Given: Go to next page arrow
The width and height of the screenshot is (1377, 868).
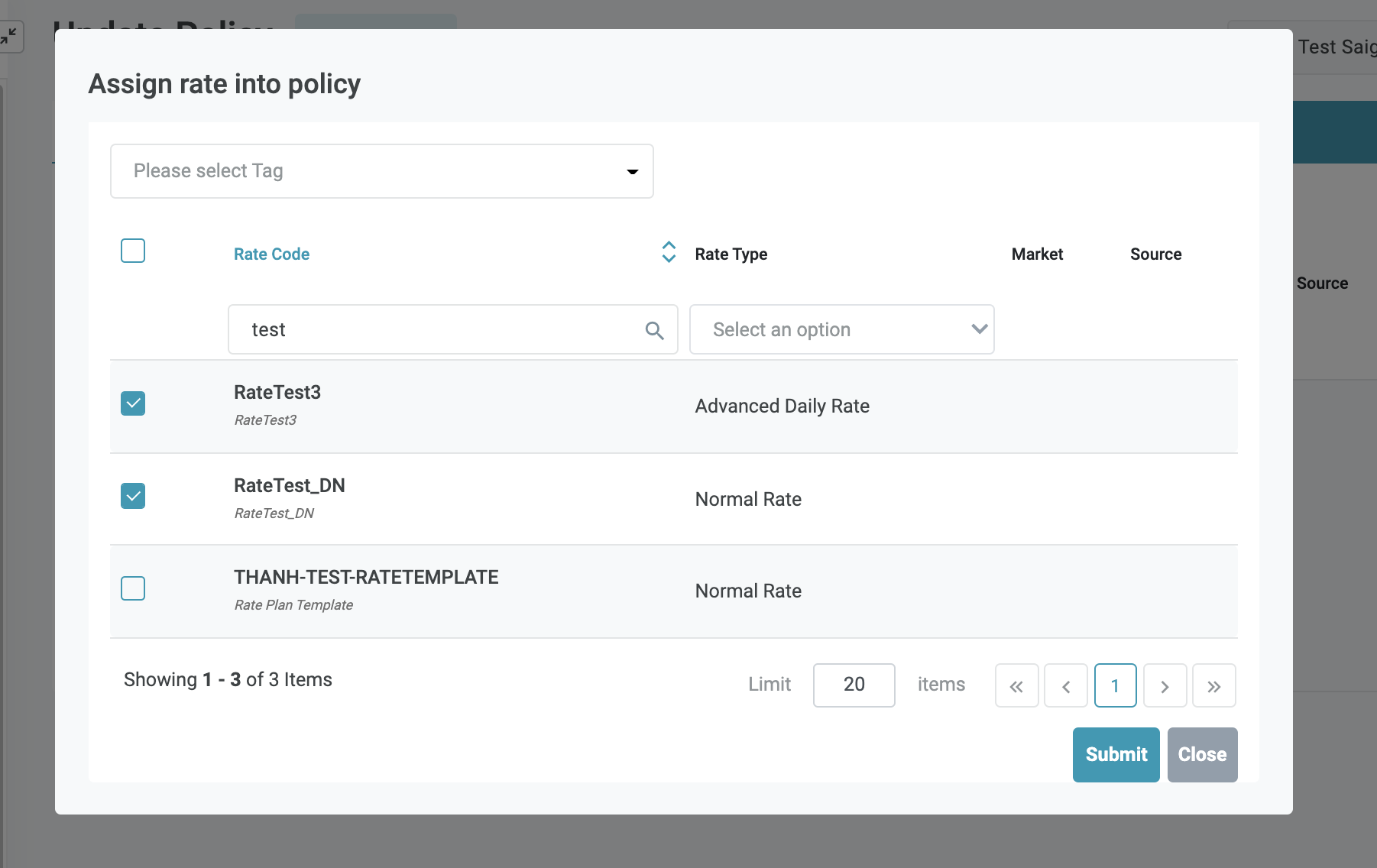Looking at the screenshot, I should click(1165, 686).
